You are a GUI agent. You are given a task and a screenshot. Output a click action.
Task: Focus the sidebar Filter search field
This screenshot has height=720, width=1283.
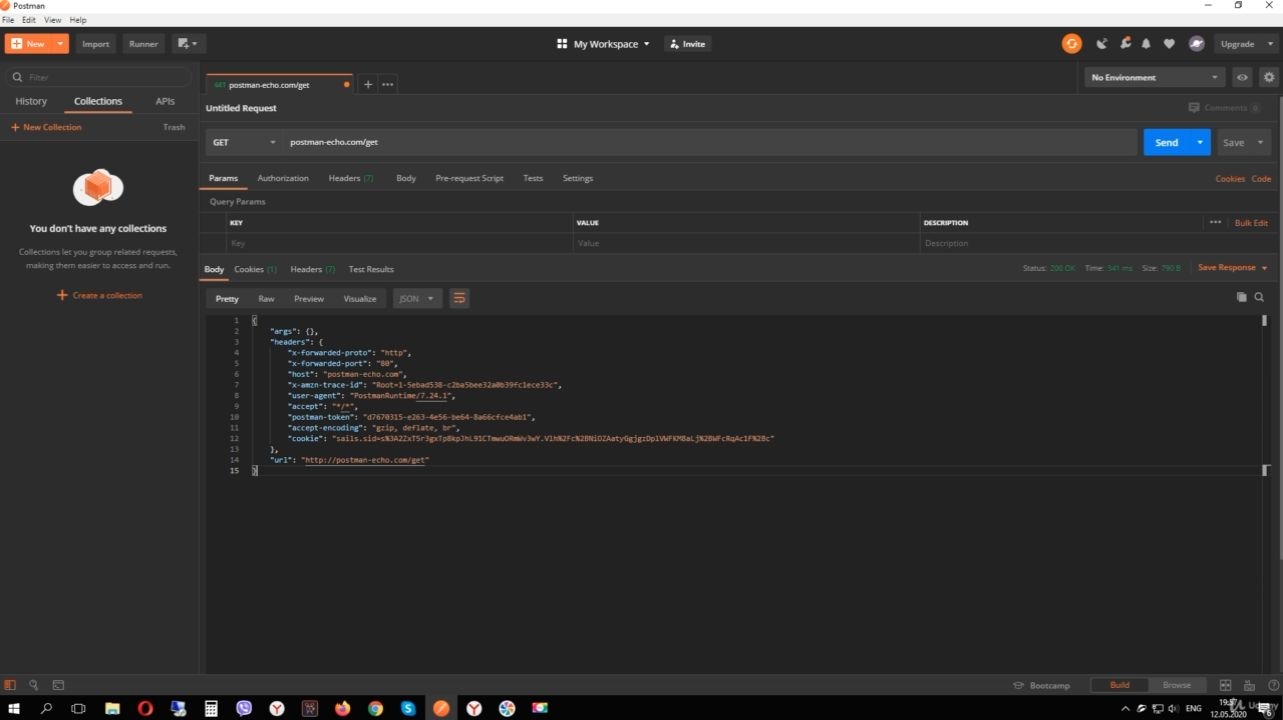(x=99, y=77)
